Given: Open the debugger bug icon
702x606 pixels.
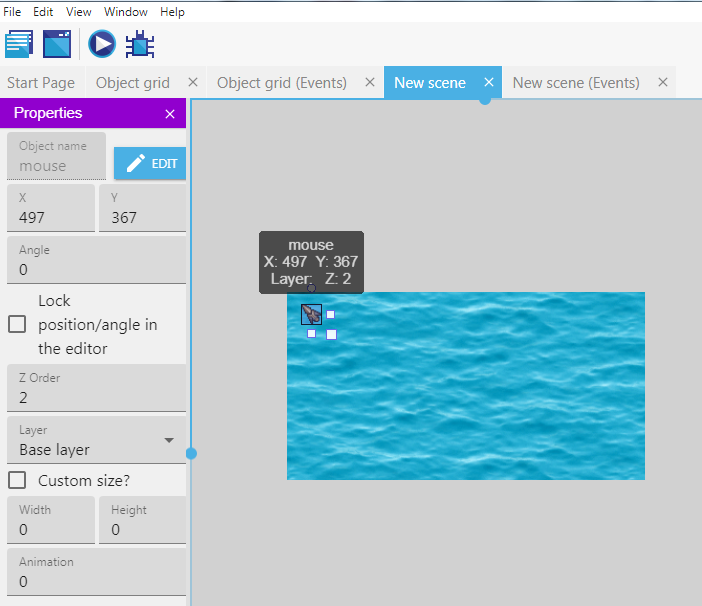Looking at the screenshot, I should 140,44.
